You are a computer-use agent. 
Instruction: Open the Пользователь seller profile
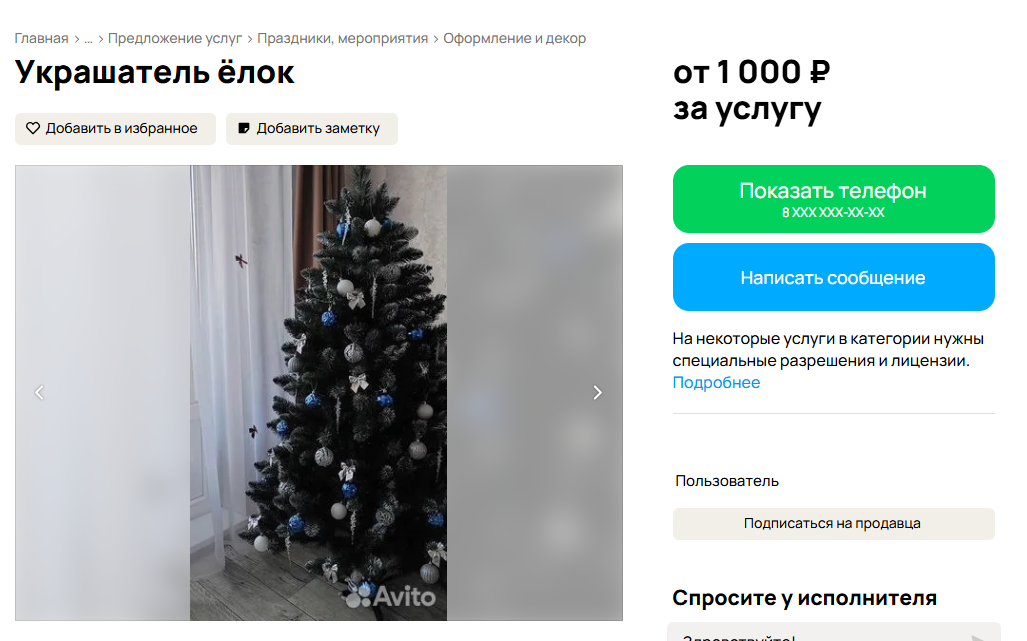point(727,481)
